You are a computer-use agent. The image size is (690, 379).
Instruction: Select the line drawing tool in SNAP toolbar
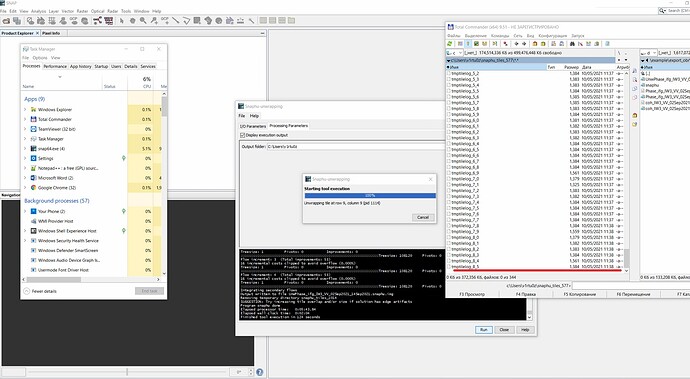tap(175, 21)
